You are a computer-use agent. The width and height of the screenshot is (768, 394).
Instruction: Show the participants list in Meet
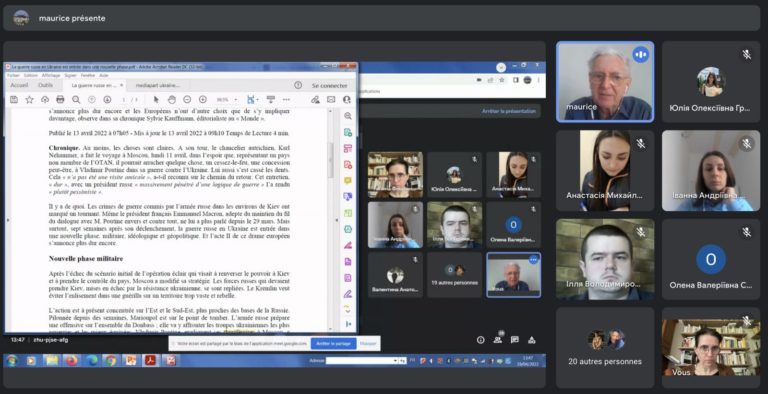[498, 339]
